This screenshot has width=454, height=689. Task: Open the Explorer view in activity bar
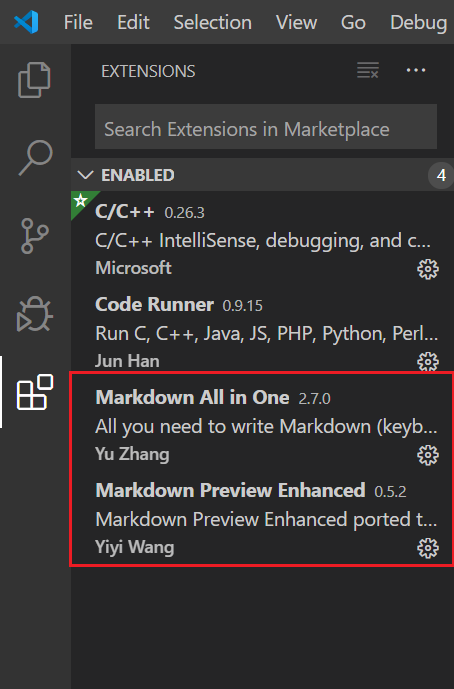[x=34, y=80]
